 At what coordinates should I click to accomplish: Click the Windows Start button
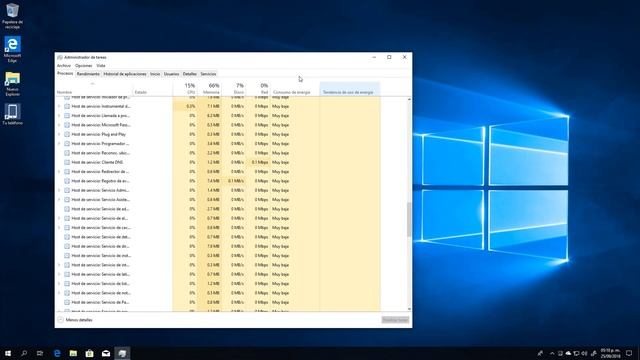coord(8,353)
